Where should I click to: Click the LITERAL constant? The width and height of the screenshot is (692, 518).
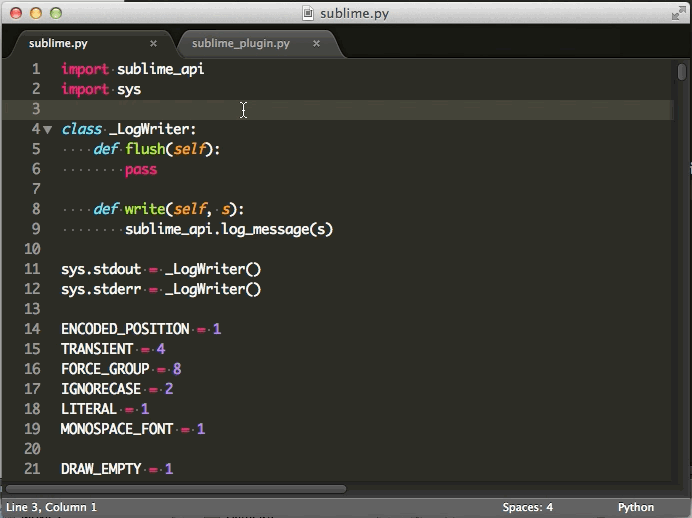(89, 409)
